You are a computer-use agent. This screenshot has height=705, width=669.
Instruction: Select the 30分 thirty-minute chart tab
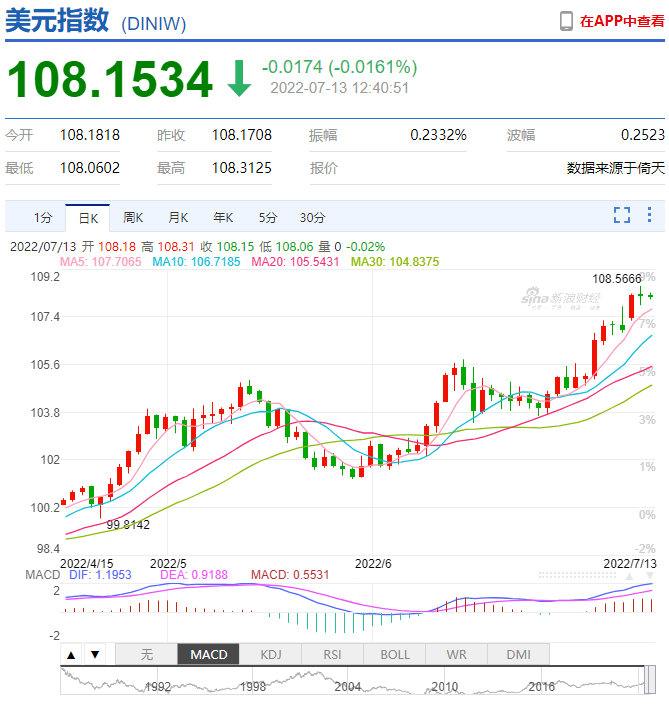[312, 217]
